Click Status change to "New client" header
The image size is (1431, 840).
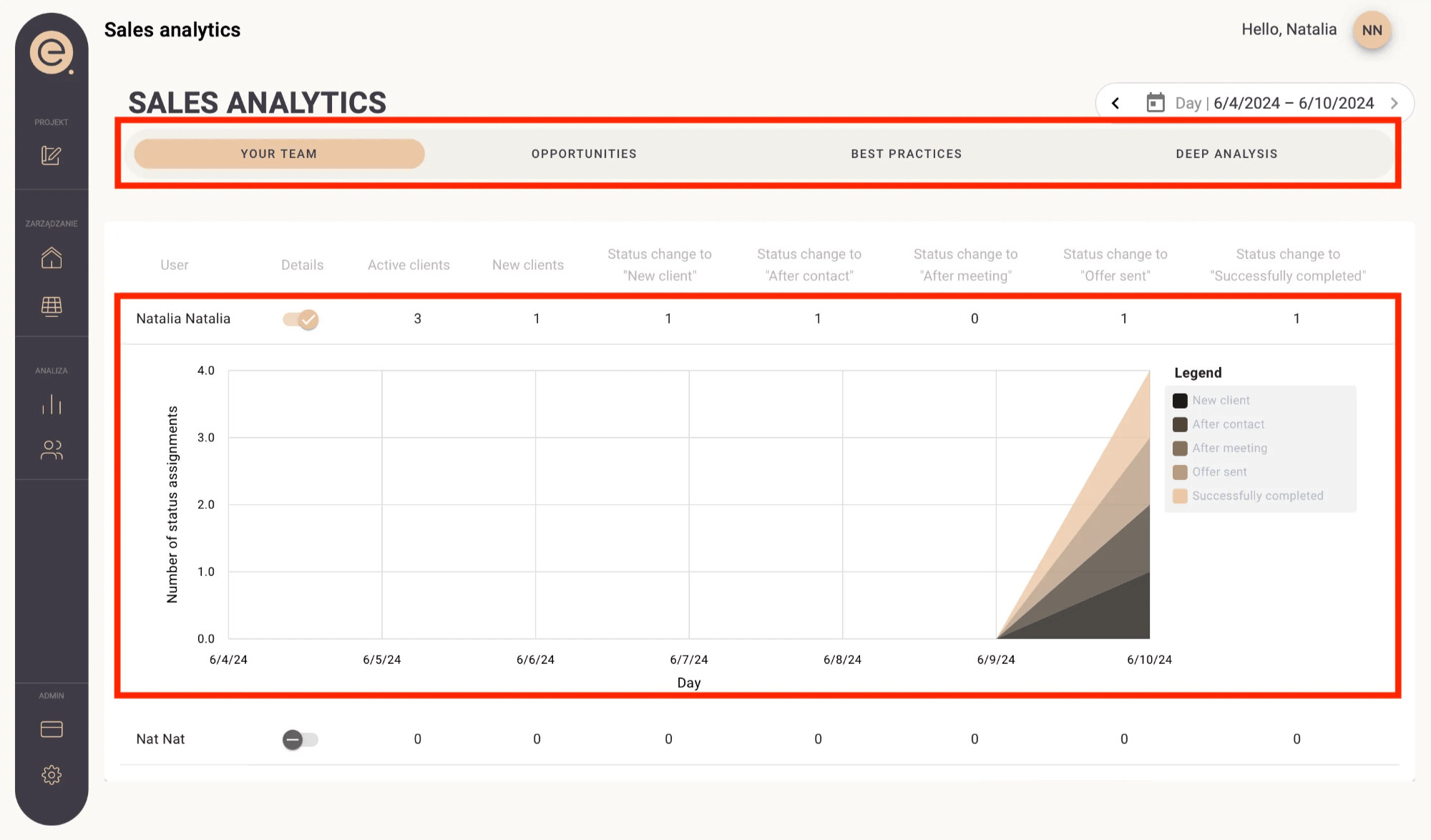(660, 265)
